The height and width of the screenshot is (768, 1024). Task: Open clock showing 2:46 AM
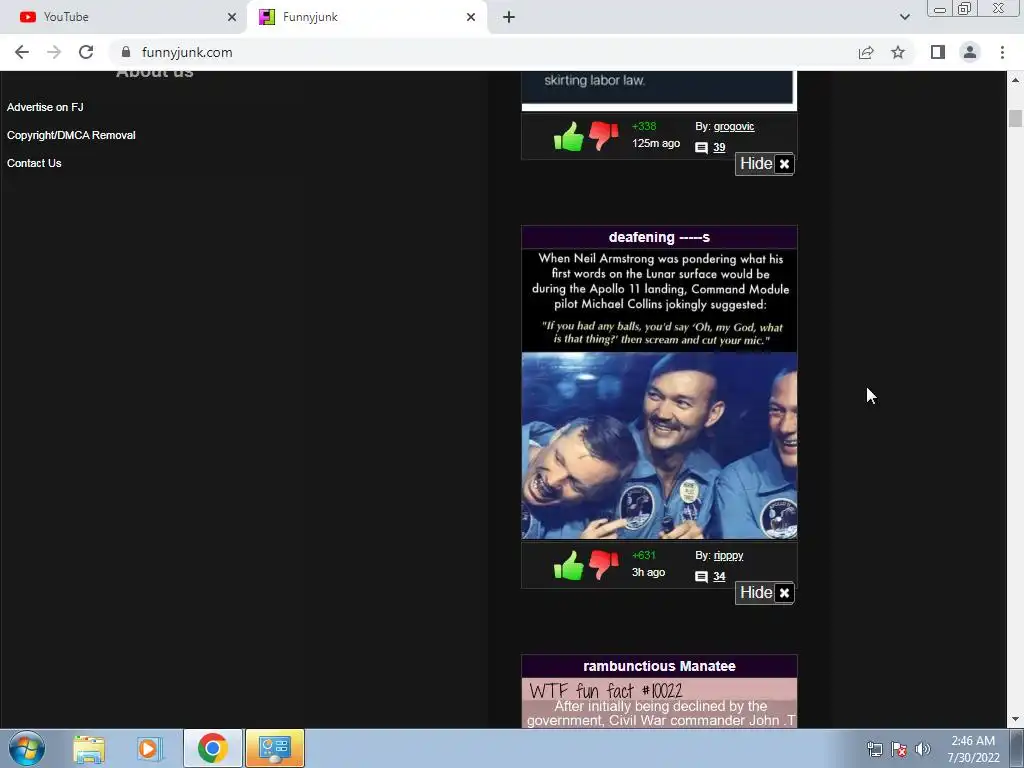click(973, 749)
